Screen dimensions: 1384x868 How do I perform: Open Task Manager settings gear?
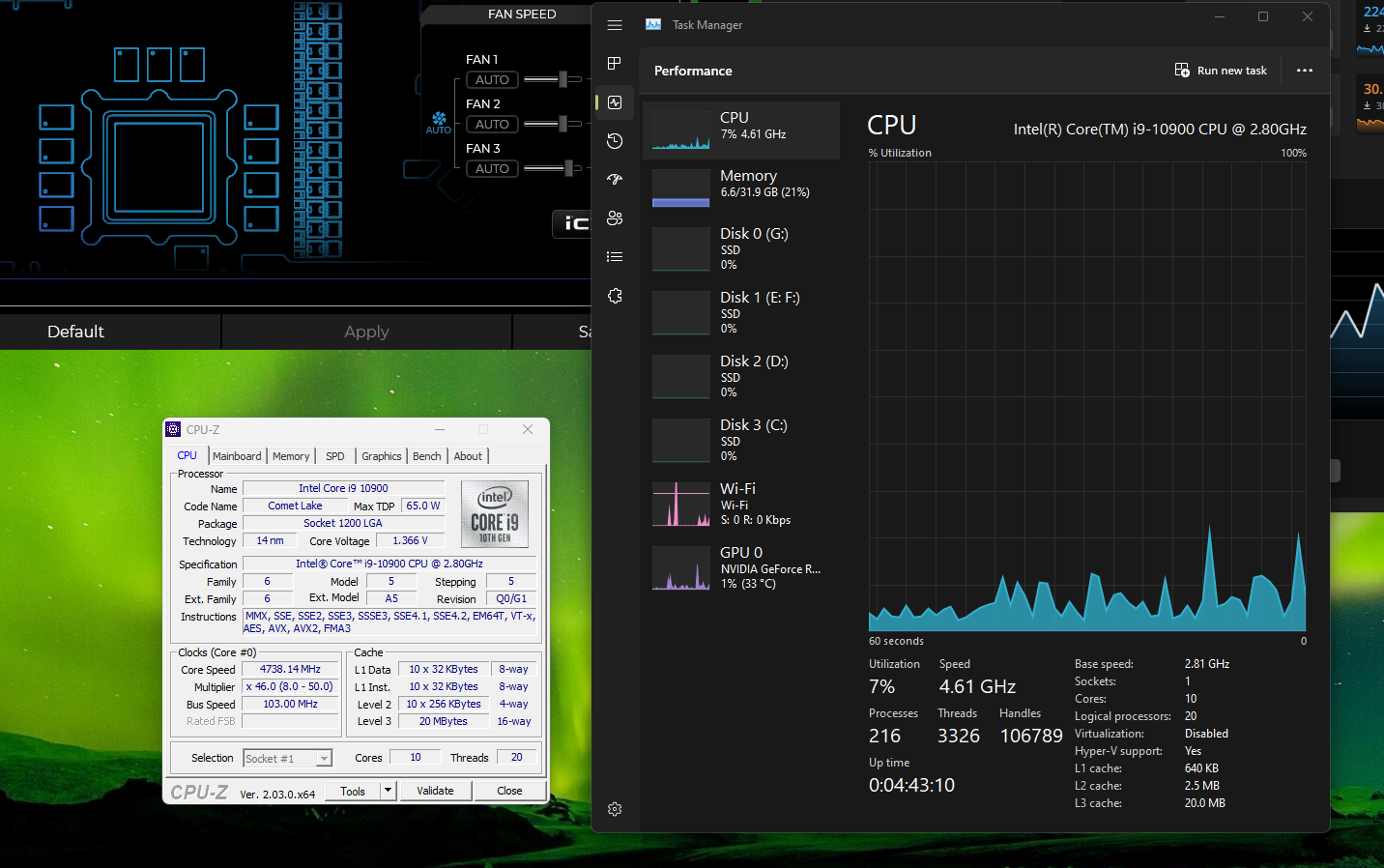coord(615,809)
